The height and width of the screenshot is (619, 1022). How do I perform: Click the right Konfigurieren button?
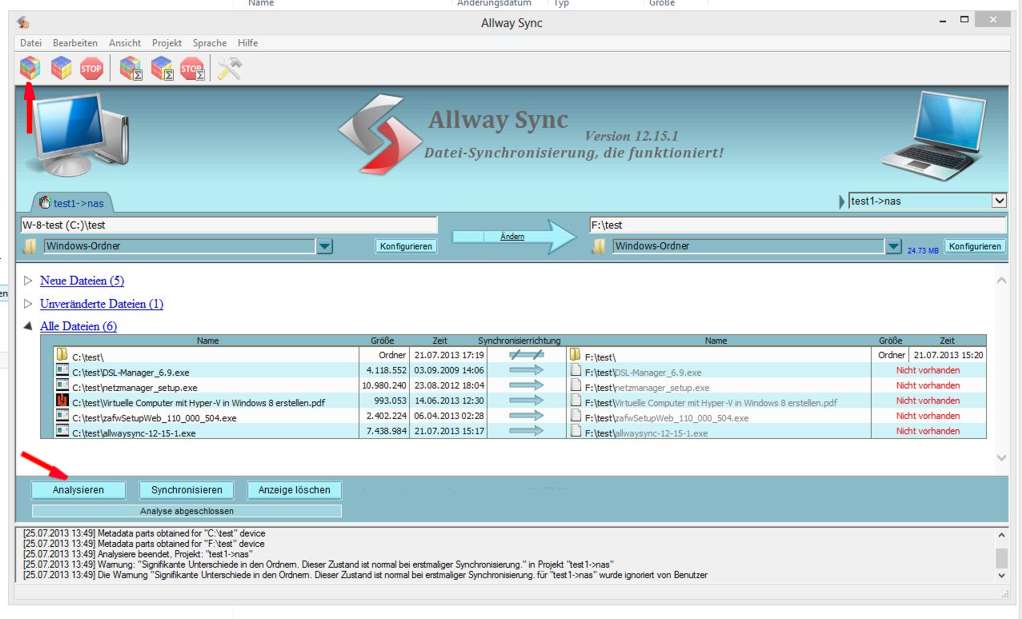(x=975, y=246)
